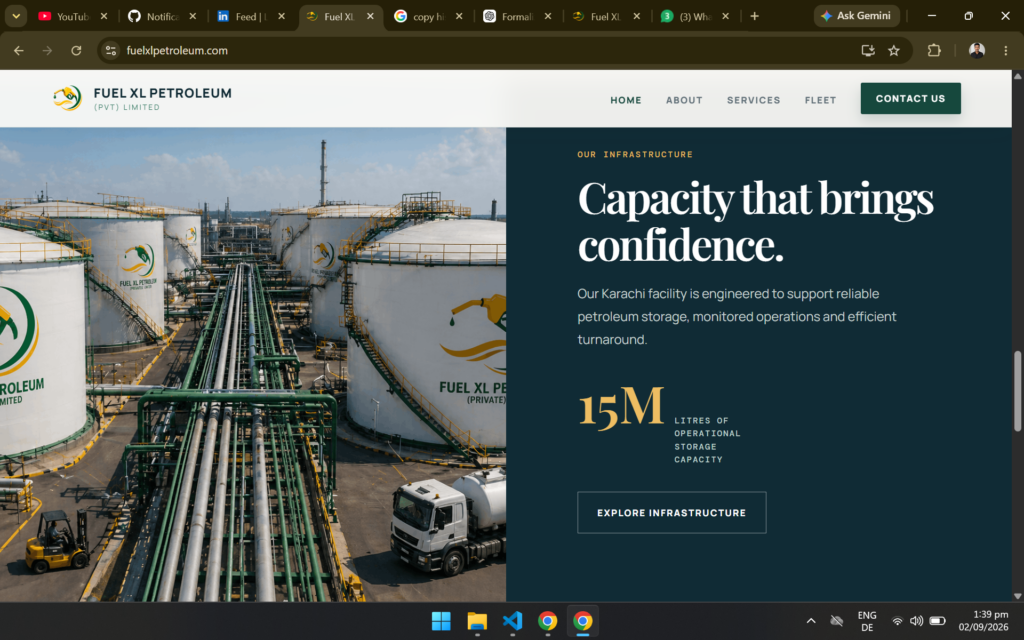Switch to the WhatsApp tab
This screenshot has height=640, width=1024.
pos(686,16)
